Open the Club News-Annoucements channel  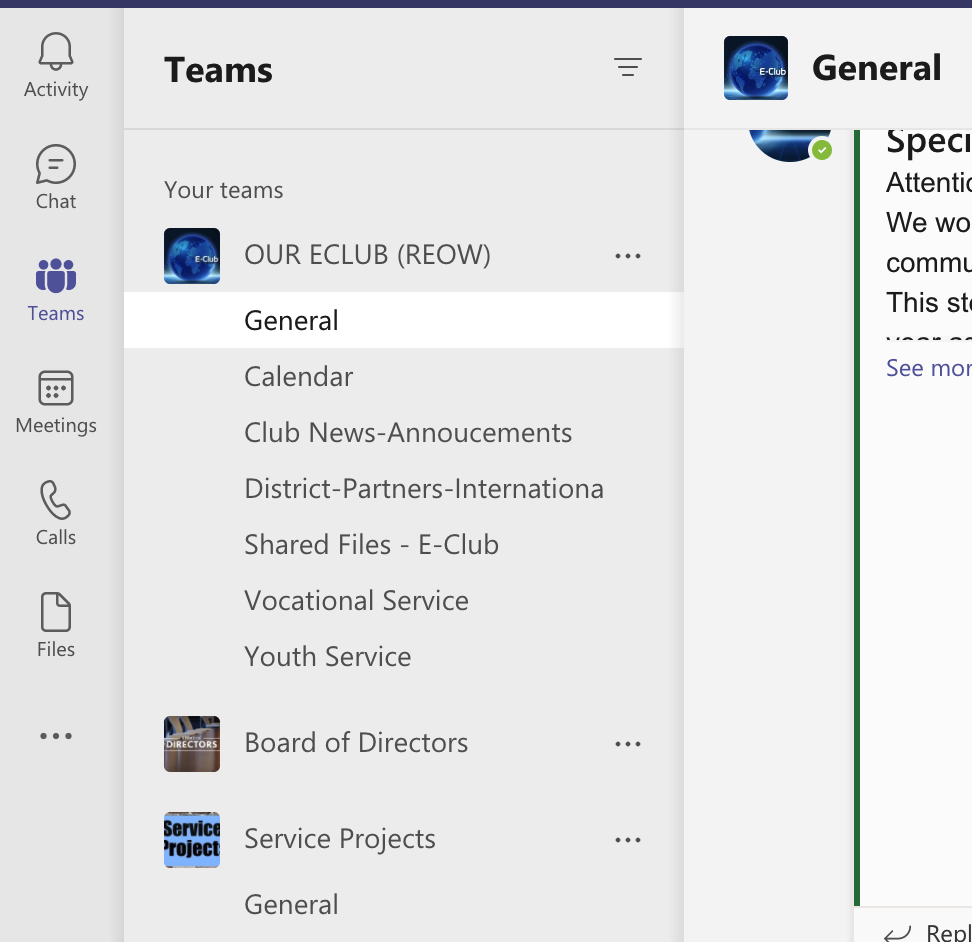point(408,433)
